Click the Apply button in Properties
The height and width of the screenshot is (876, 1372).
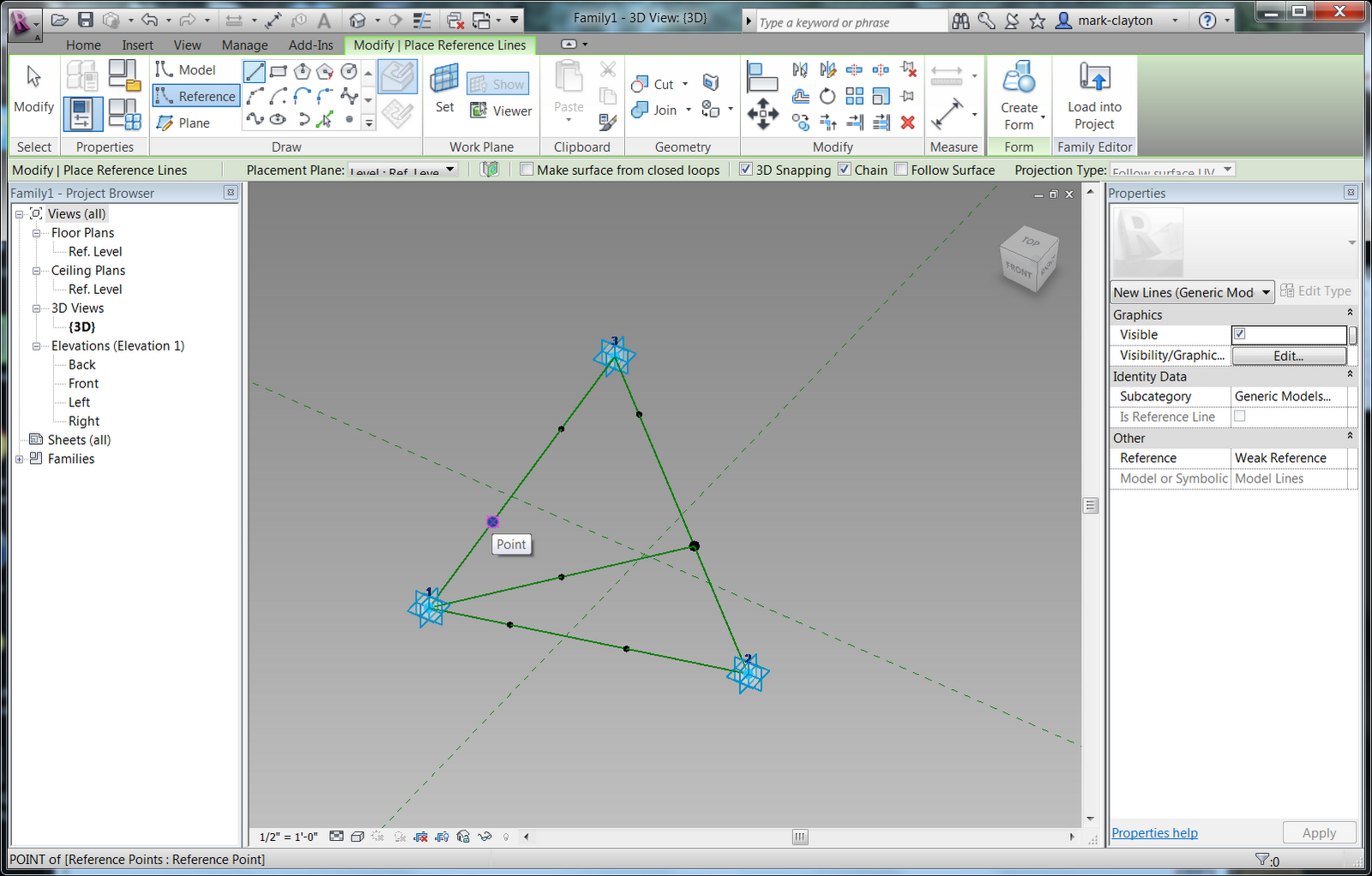pyautogui.click(x=1319, y=832)
